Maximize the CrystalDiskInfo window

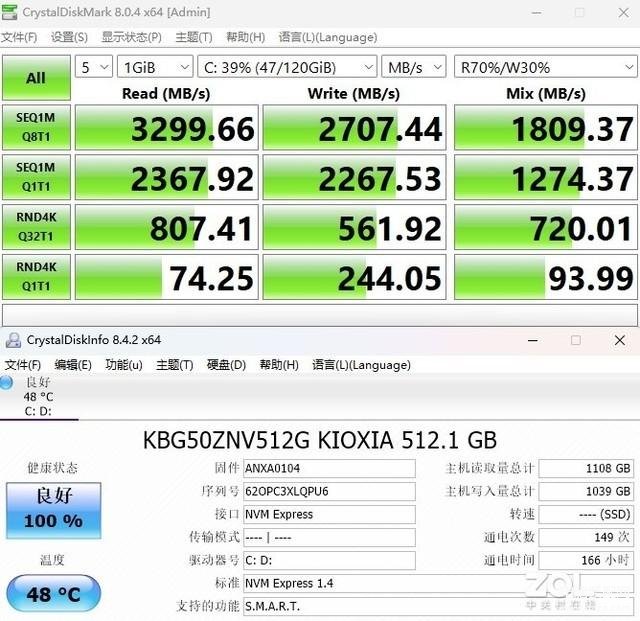pyautogui.click(x=575, y=340)
